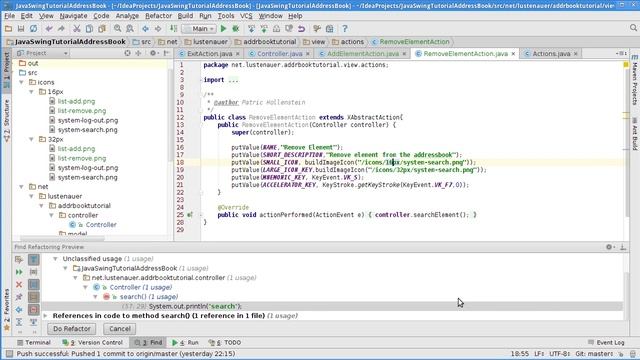Click the Search Everywhere magnifier icon

click(x=633, y=28)
